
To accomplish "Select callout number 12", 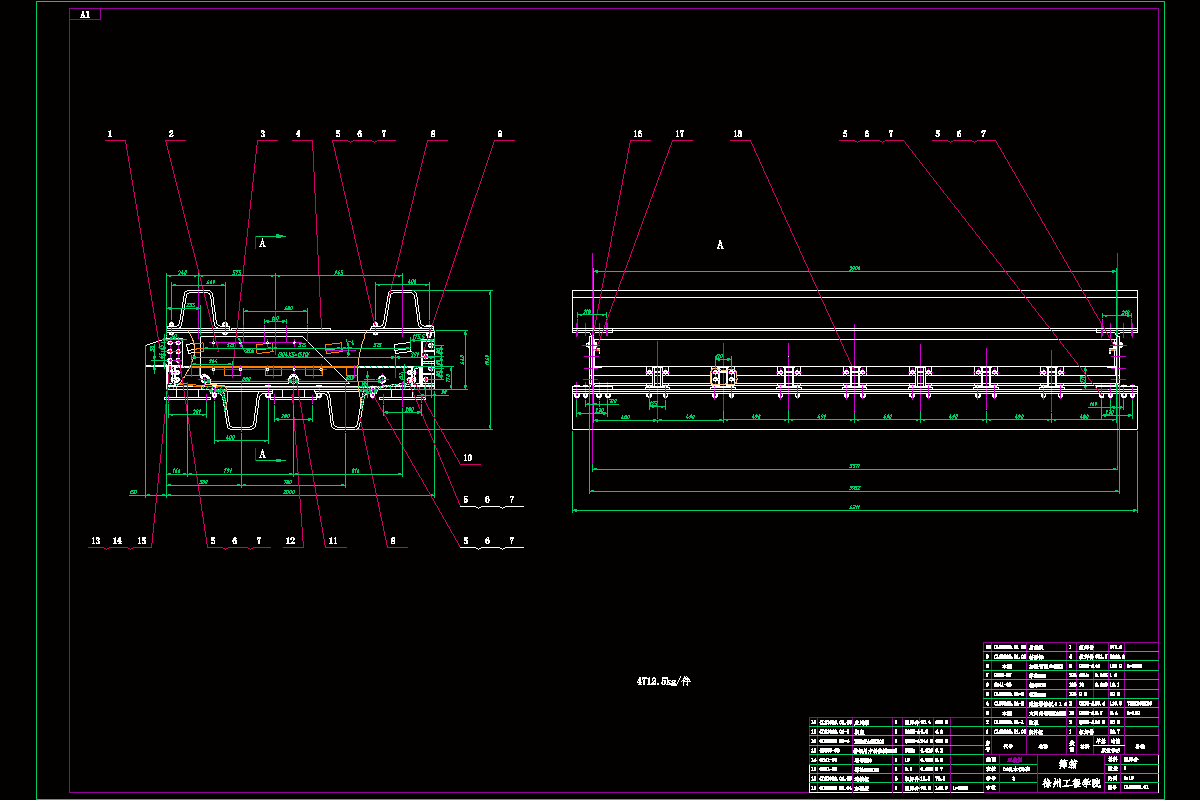I will point(291,541).
